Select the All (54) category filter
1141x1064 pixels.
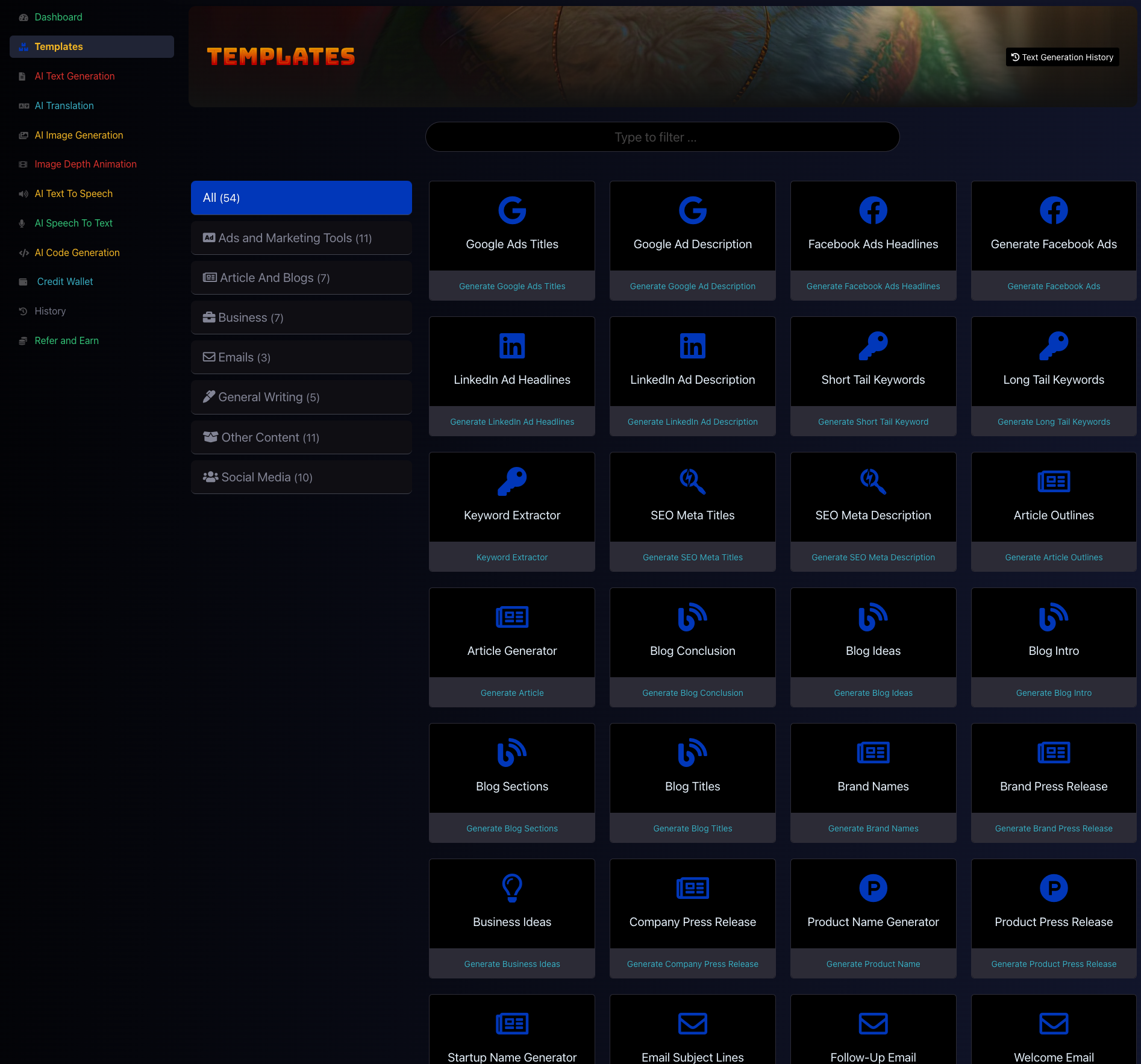301,198
